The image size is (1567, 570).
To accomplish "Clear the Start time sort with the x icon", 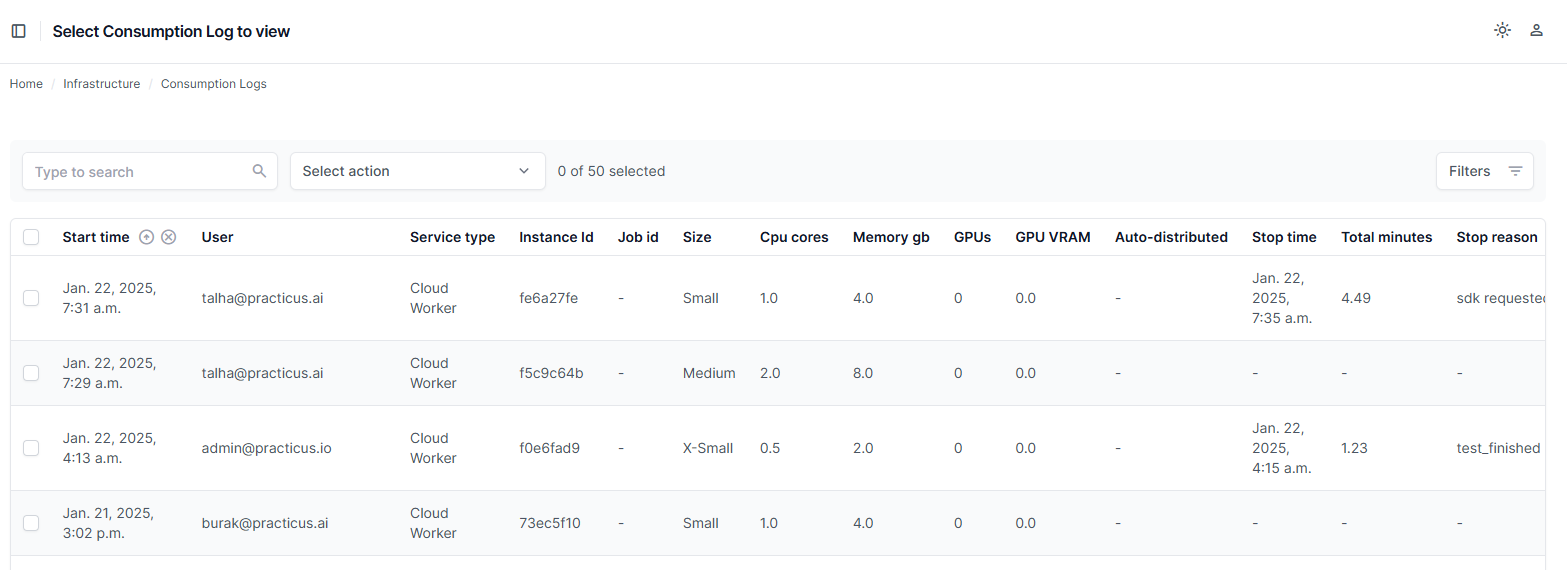I will pyautogui.click(x=169, y=237).
